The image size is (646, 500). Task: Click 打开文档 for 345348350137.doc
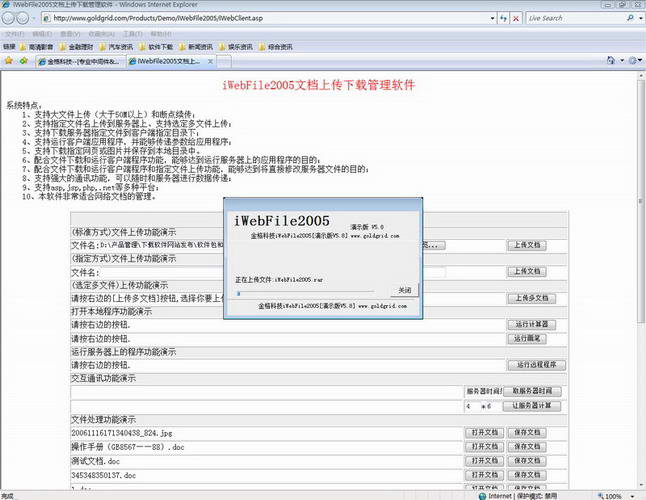click(484, 475)
